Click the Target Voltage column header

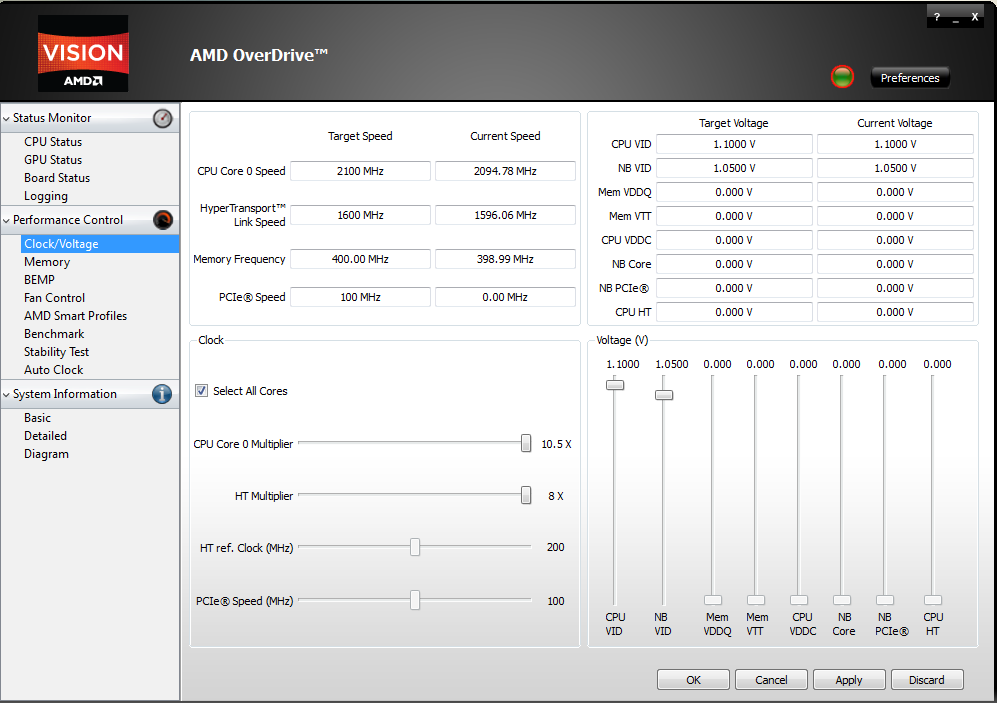(734, 123)
